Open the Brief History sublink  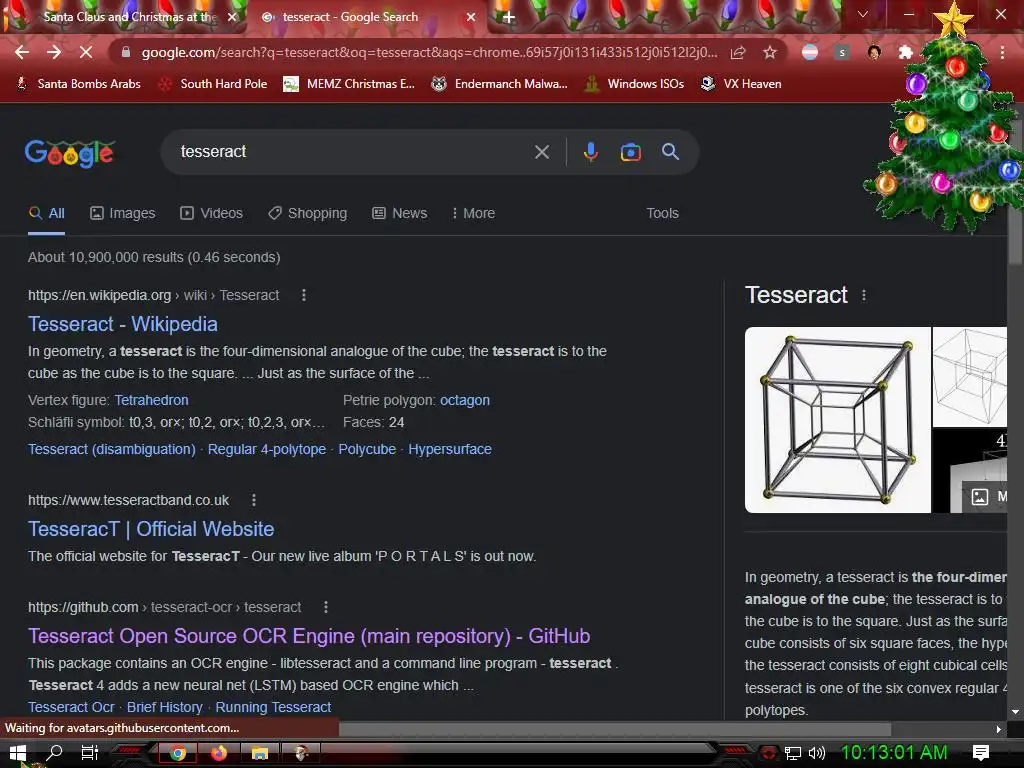[x=165, y=707]
